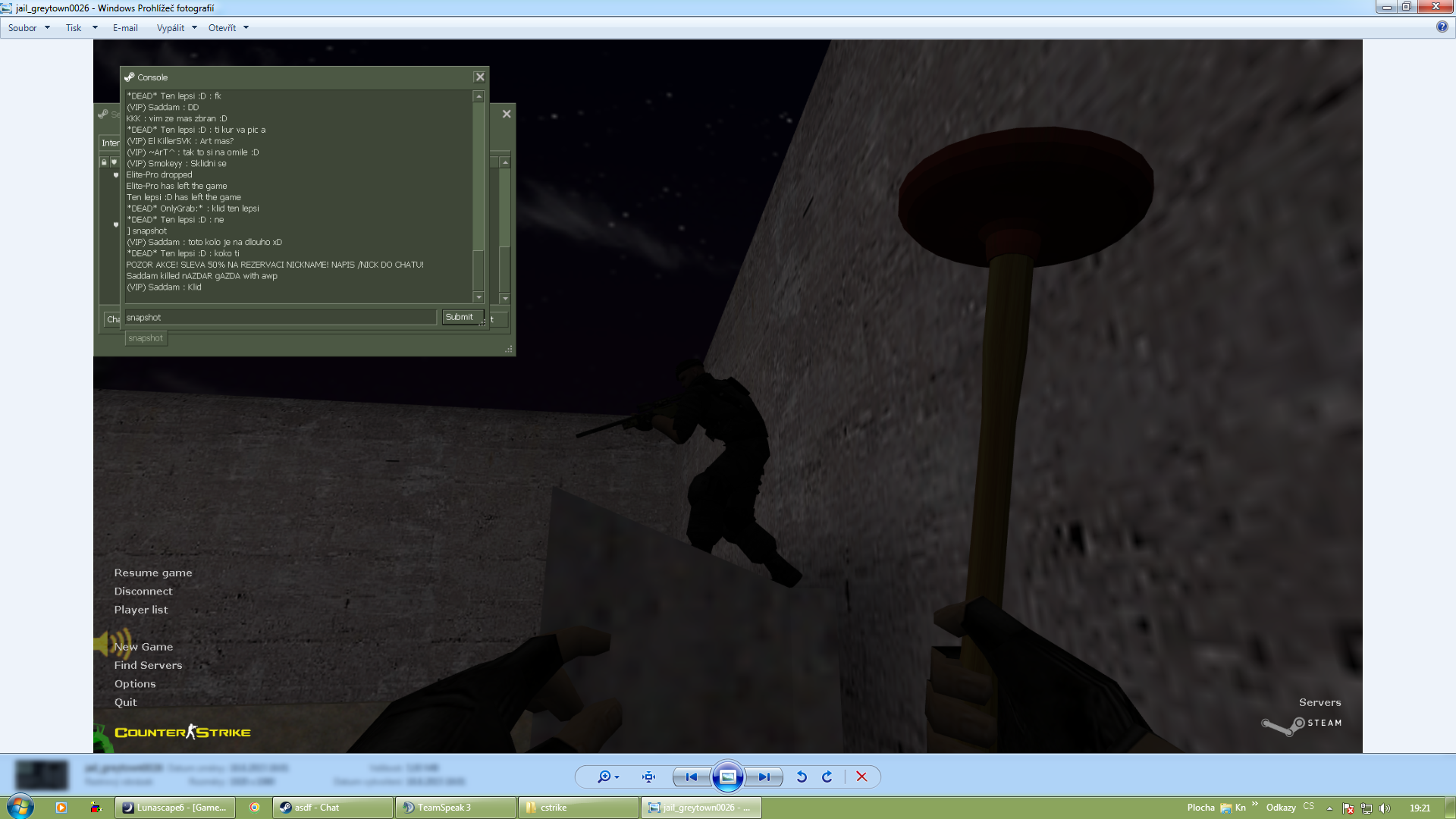Start the slideshow with center button
1456x819 pixels.
coord(727,777)
